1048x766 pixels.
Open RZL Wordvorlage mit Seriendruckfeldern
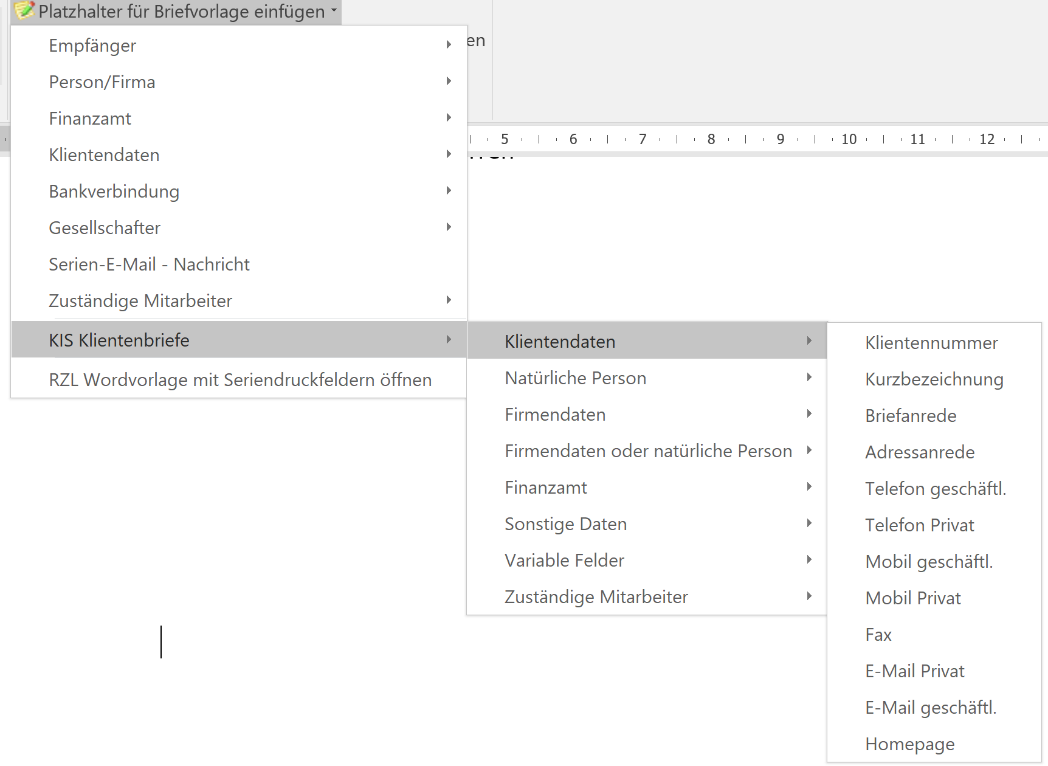click(240, 380)
